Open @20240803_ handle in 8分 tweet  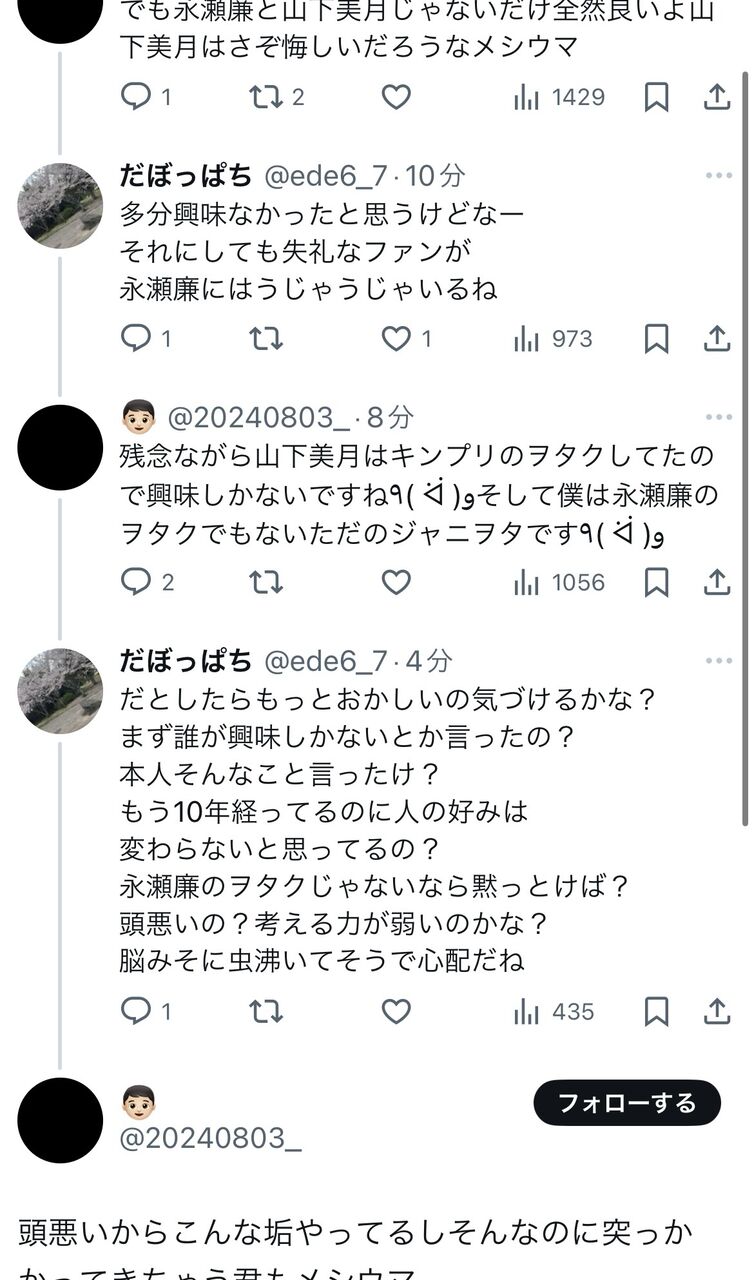[262, 418]
